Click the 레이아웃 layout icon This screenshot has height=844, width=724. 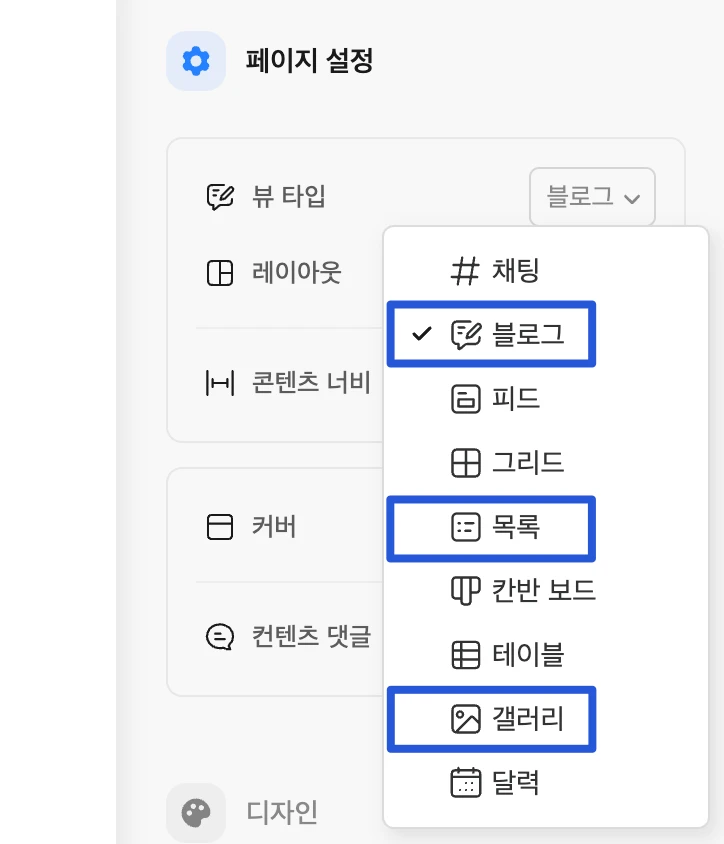click(220, 273)
